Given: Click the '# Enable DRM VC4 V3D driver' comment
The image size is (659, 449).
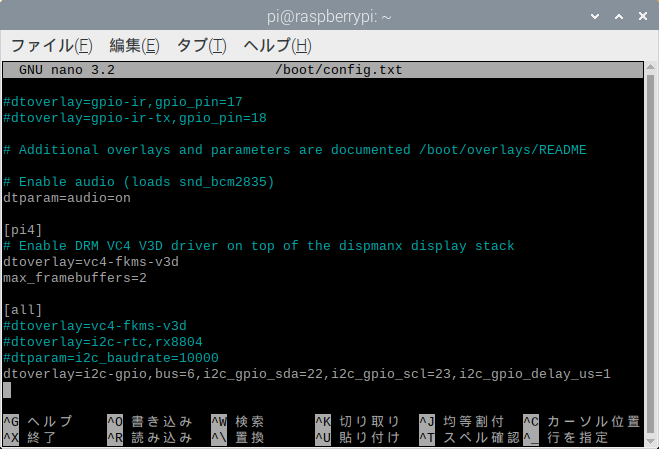Looking at the screenshot, I should (x=258, y=246).
